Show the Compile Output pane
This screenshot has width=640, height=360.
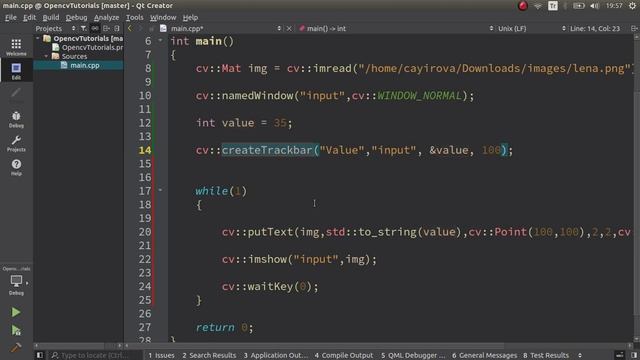(x=344, y=355)
